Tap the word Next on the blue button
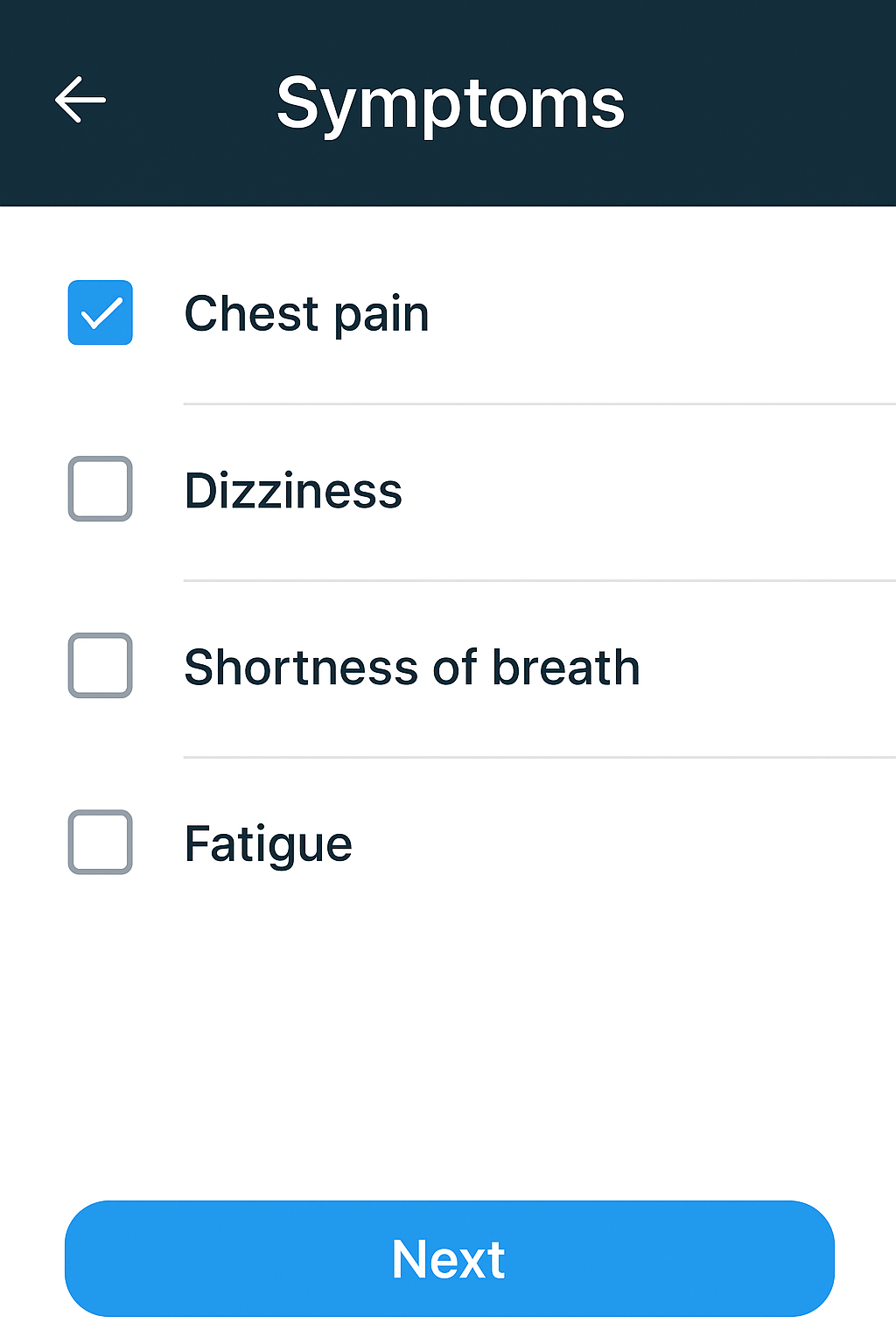Viewport: 896px width, 1344px height. tap(448, 1259)
